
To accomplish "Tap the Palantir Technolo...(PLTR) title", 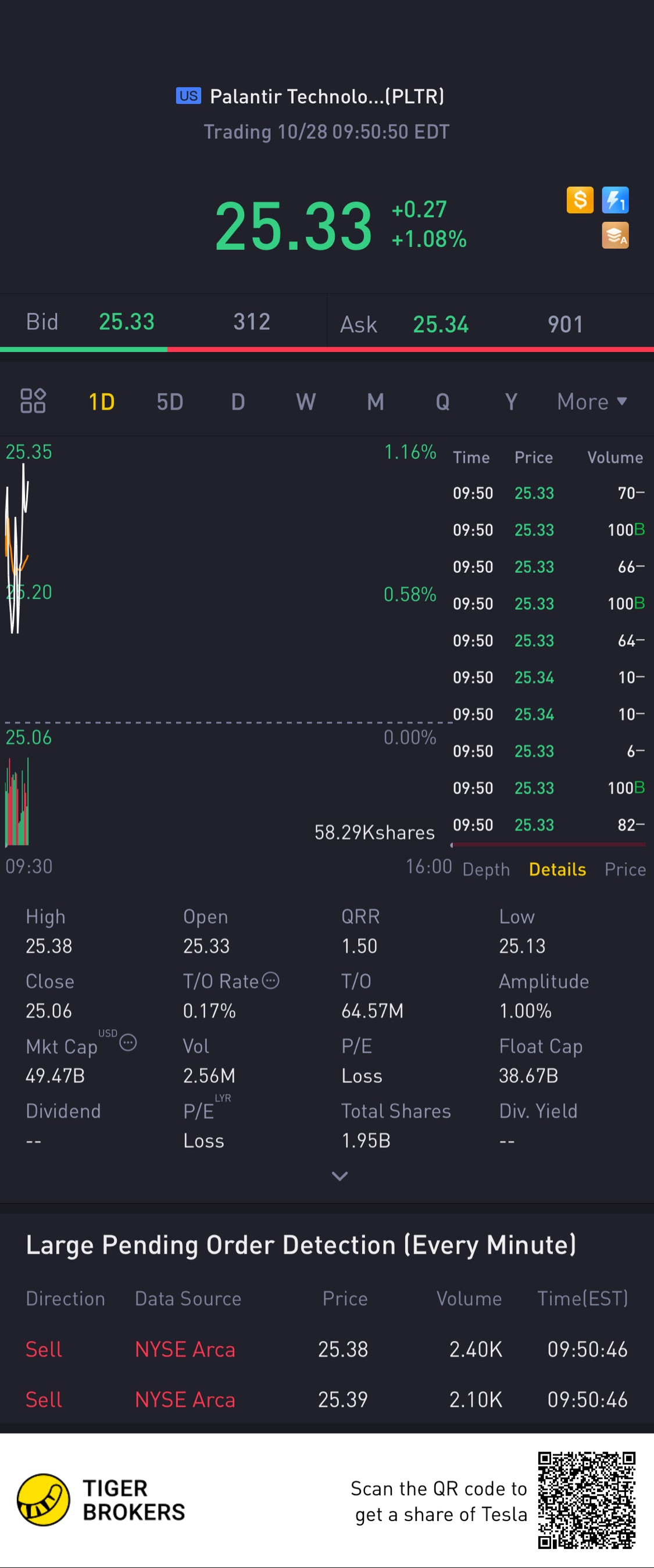I will point(327,96).
